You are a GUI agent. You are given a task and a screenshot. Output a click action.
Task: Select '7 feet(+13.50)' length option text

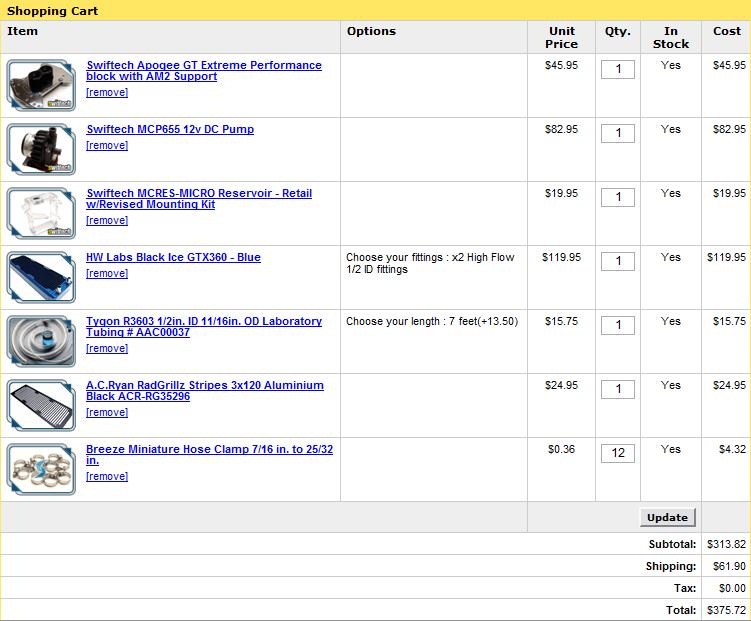tap(483, 321)
